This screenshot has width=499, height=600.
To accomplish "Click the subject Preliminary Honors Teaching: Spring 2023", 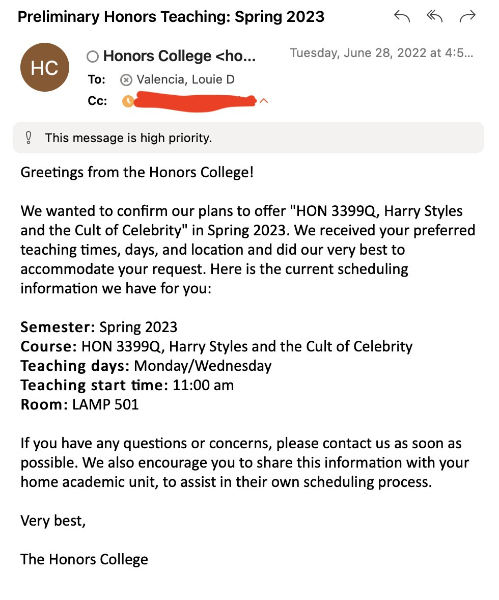I will (x=171, y=17).
